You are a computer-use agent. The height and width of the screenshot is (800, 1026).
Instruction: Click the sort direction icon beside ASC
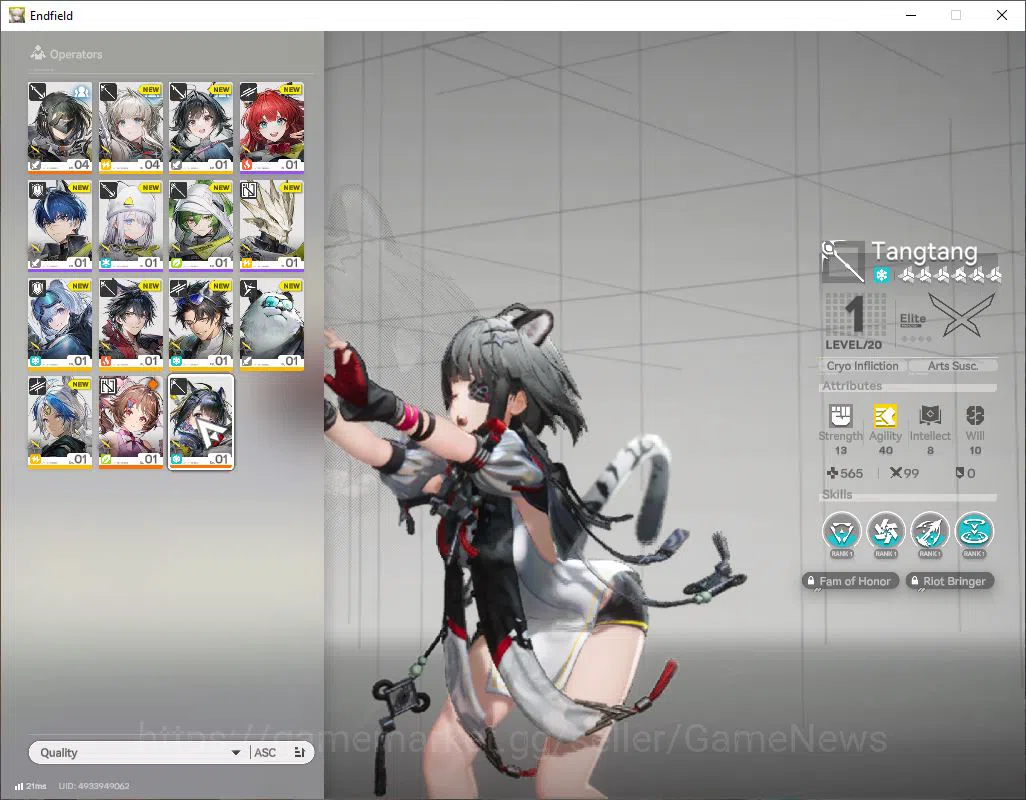coord(300,752)
